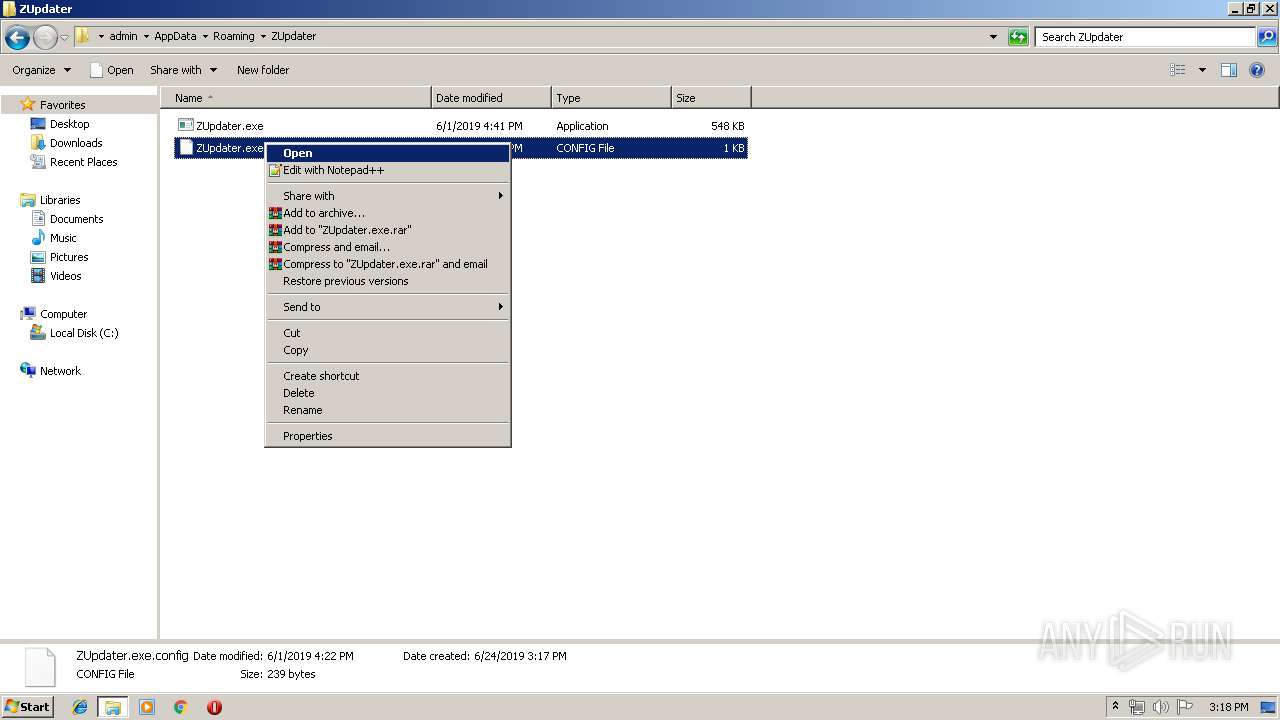Viewport: 1280px width, 720px height.
Task: Choose Restore previous versions
Action: 388,281
